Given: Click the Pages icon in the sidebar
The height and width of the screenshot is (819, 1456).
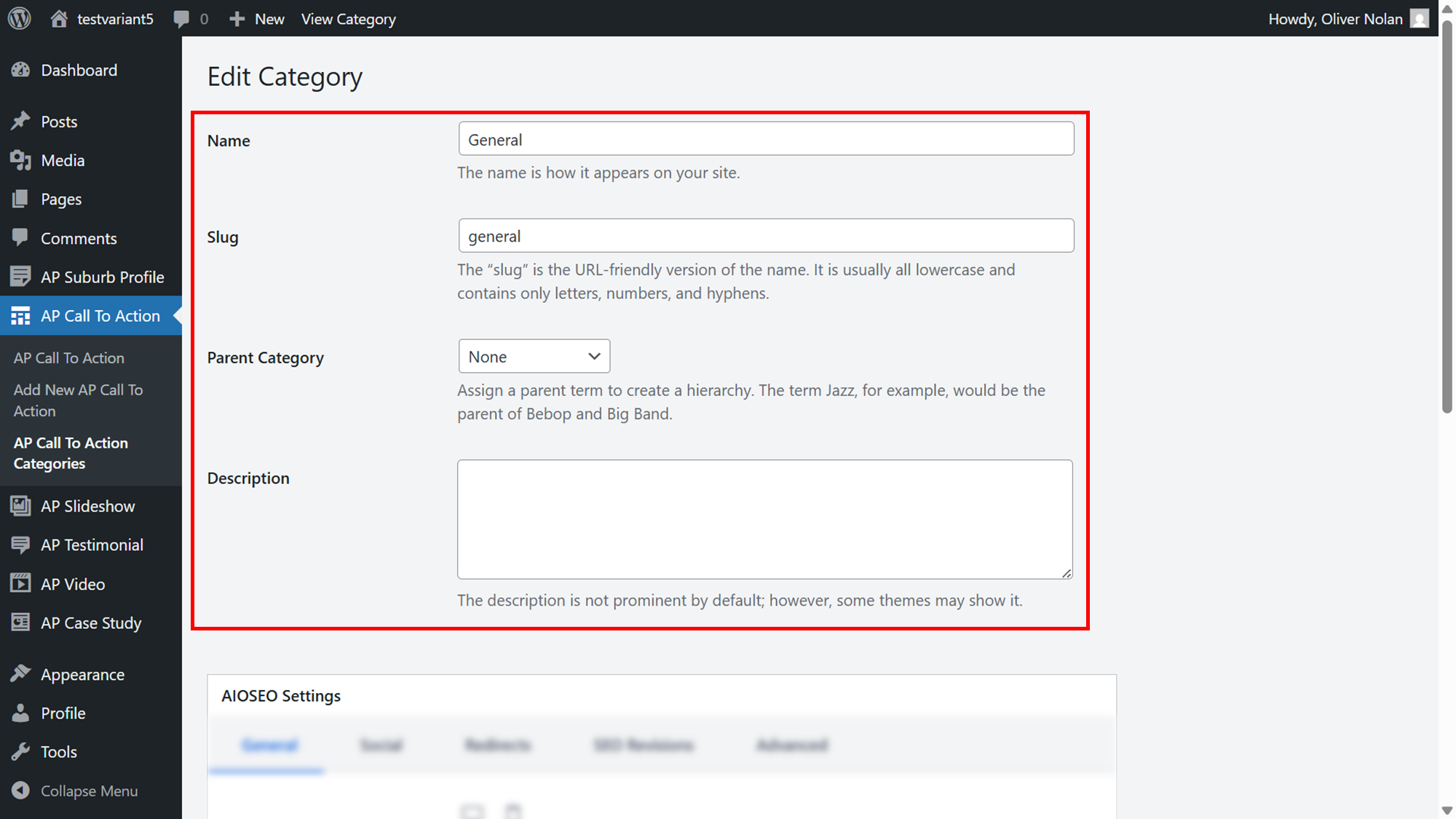Looking at the screenshot, I should coord(20,199).
